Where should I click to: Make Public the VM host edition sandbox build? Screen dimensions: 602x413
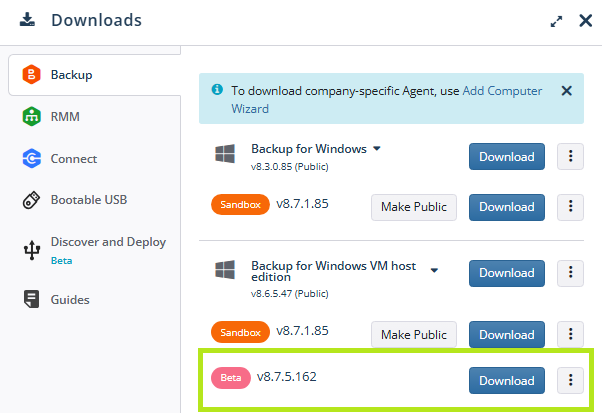414,335
